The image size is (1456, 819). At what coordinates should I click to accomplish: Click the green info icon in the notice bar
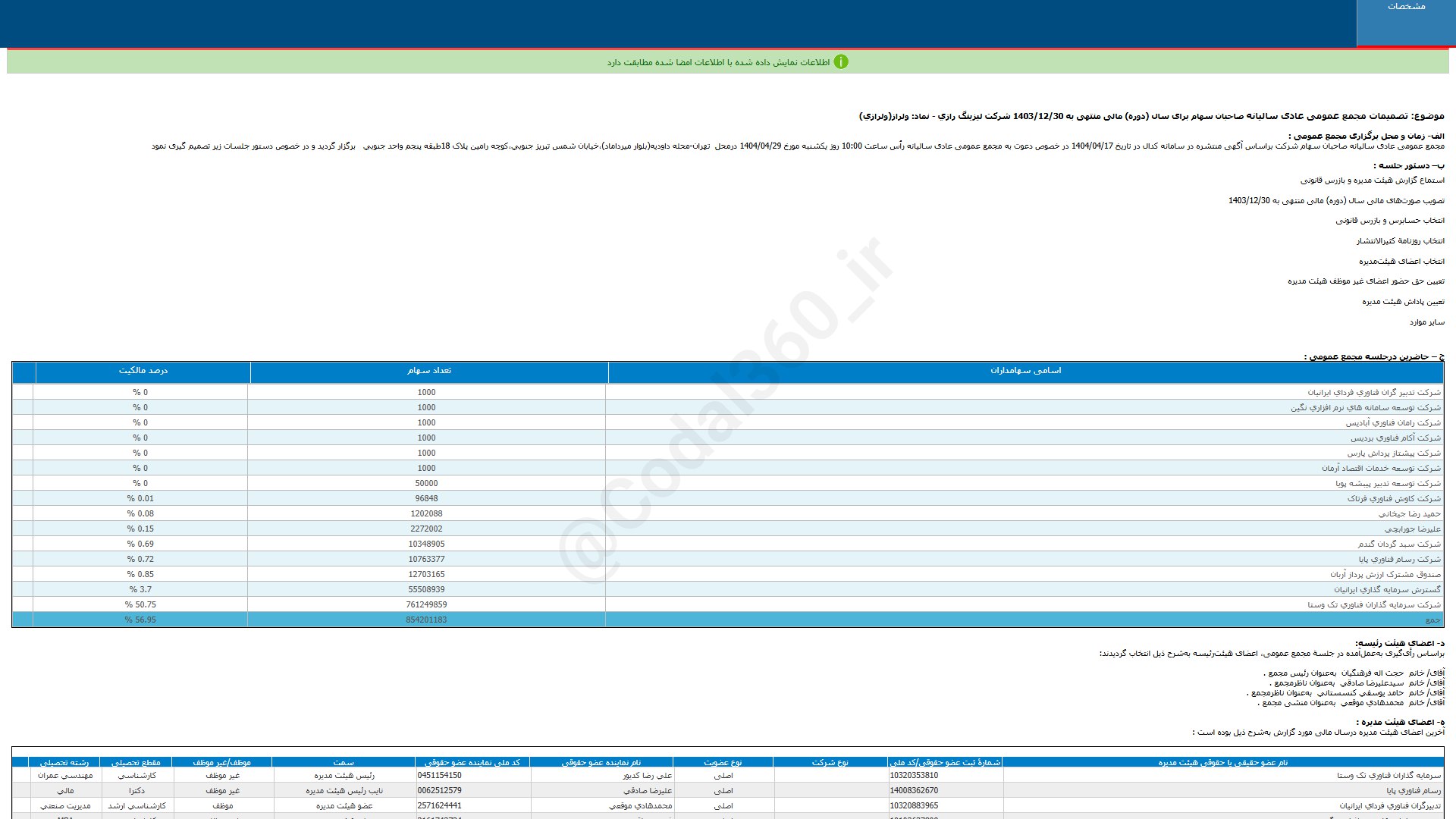[x=841, y=62]
